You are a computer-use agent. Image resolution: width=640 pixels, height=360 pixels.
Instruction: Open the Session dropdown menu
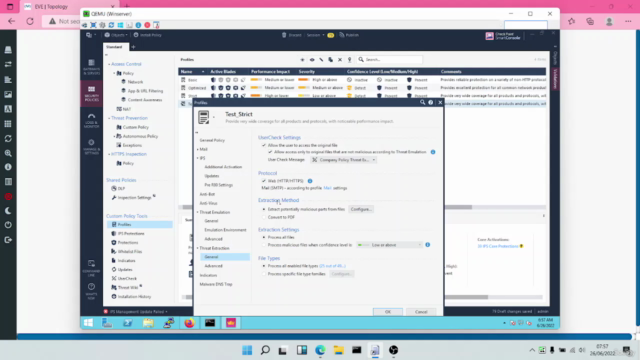coord(316,35)
